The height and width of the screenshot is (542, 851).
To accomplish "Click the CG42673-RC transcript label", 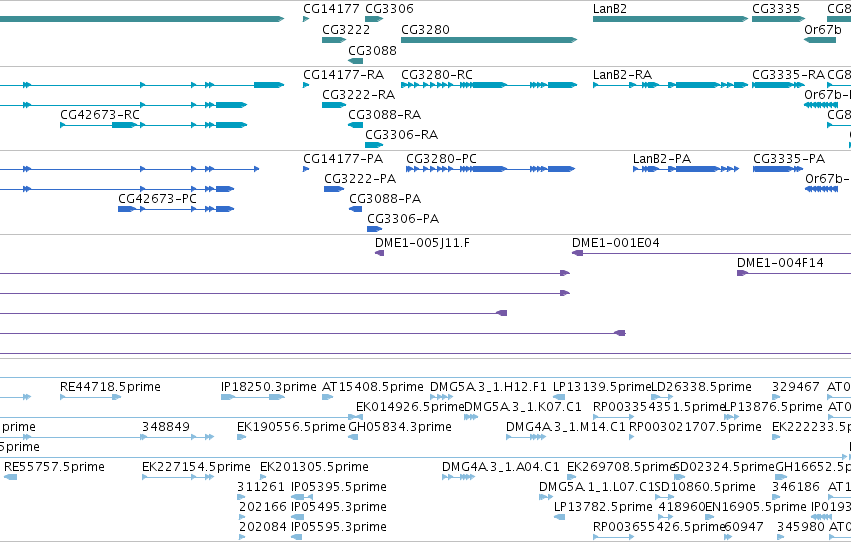I will pos(100,114).
